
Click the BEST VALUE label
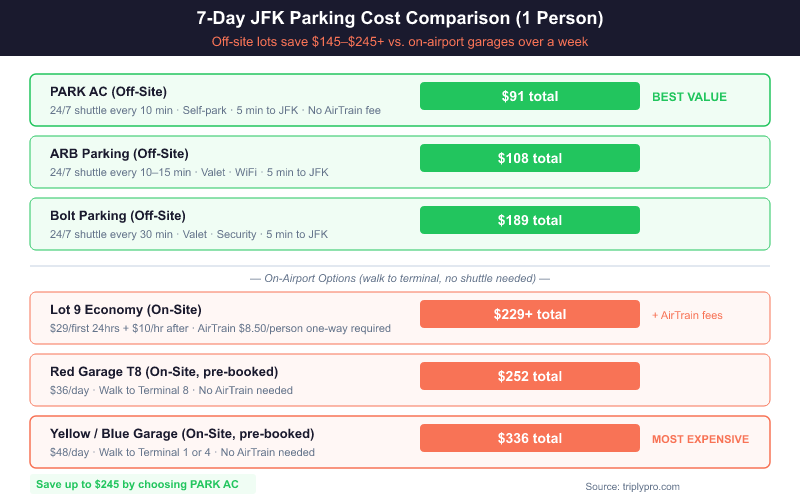click(x=689, y=97)
